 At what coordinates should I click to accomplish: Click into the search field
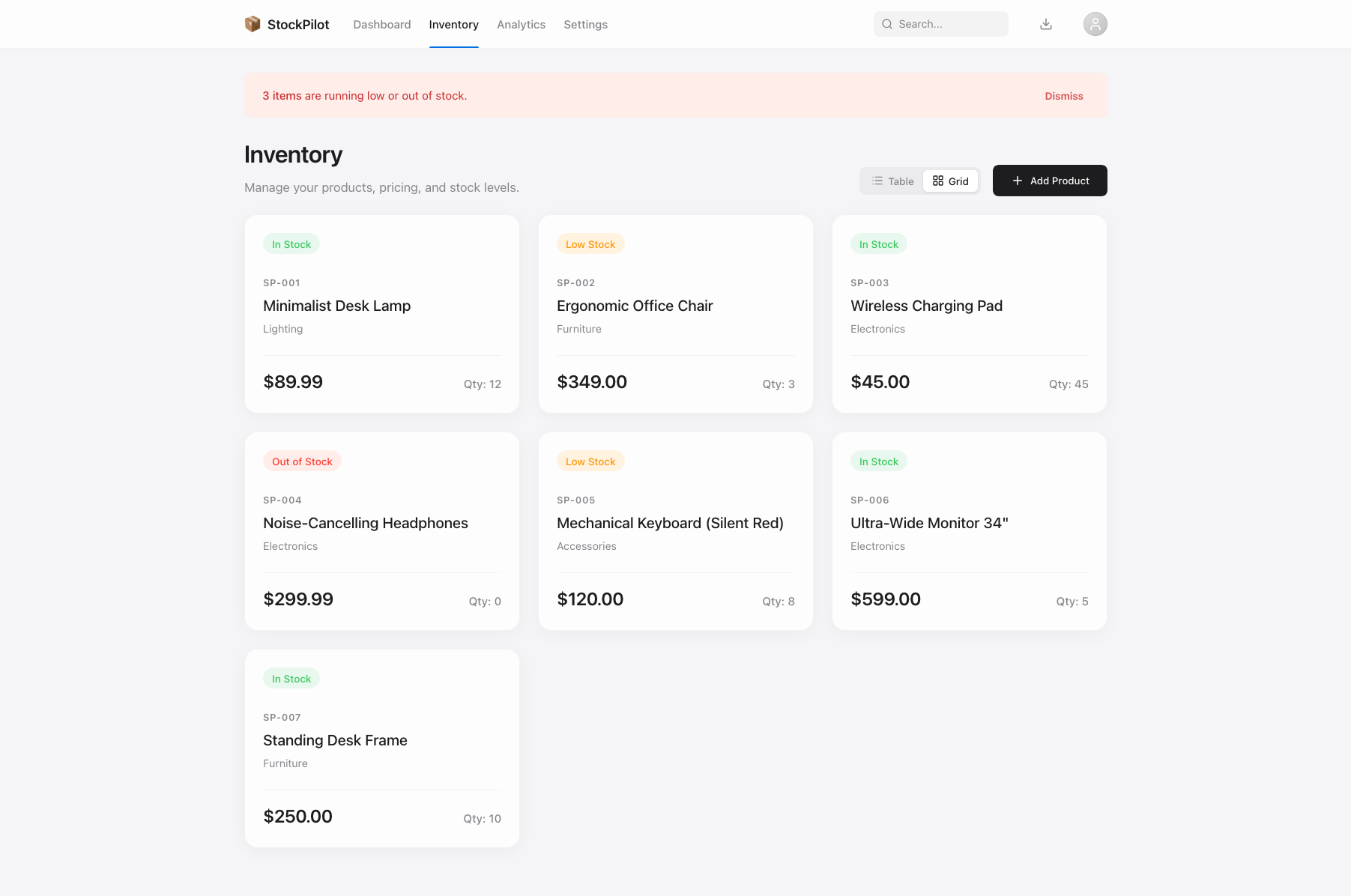tap(940, 24)
